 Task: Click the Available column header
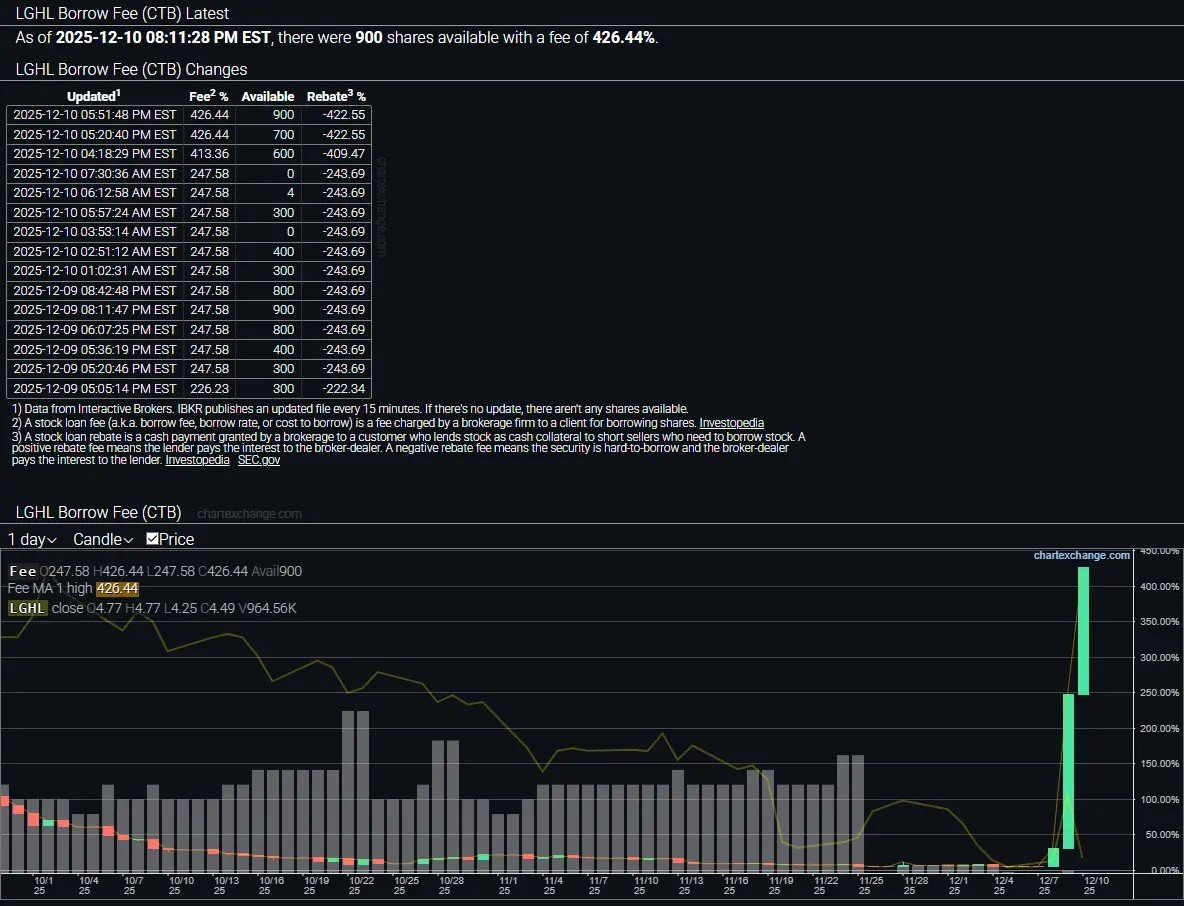[x=267, y=97]
